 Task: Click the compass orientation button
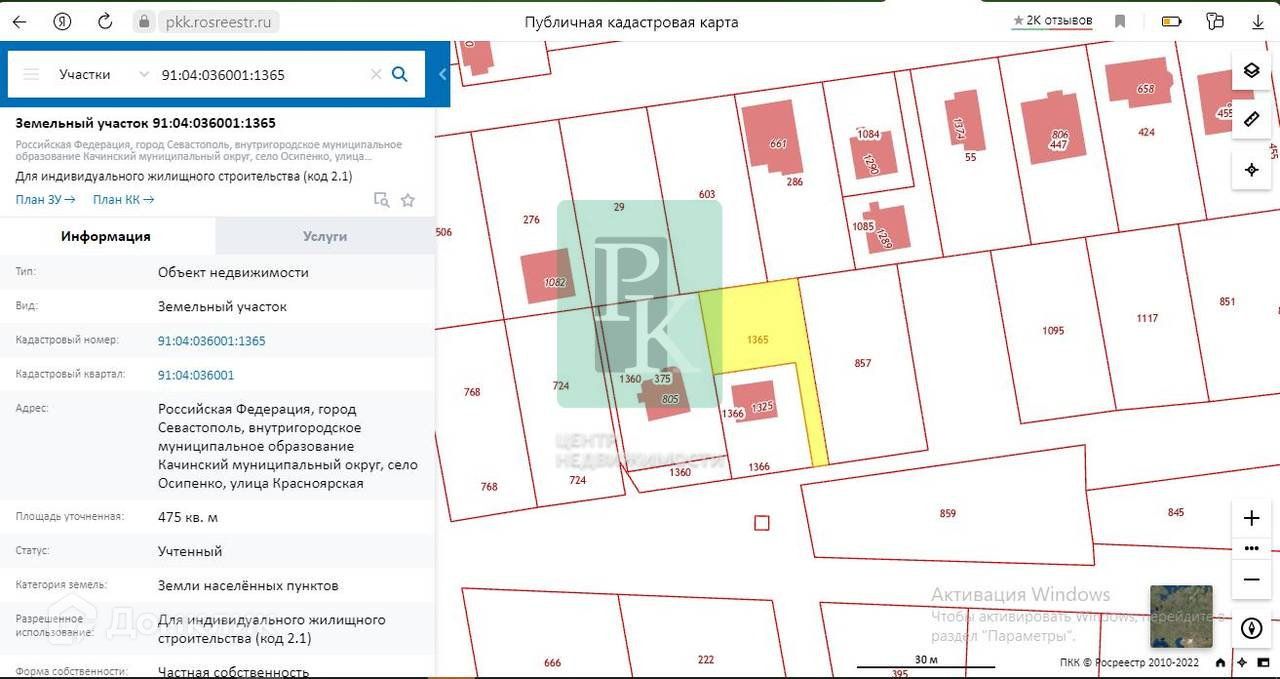click(x=1250, y=628)
